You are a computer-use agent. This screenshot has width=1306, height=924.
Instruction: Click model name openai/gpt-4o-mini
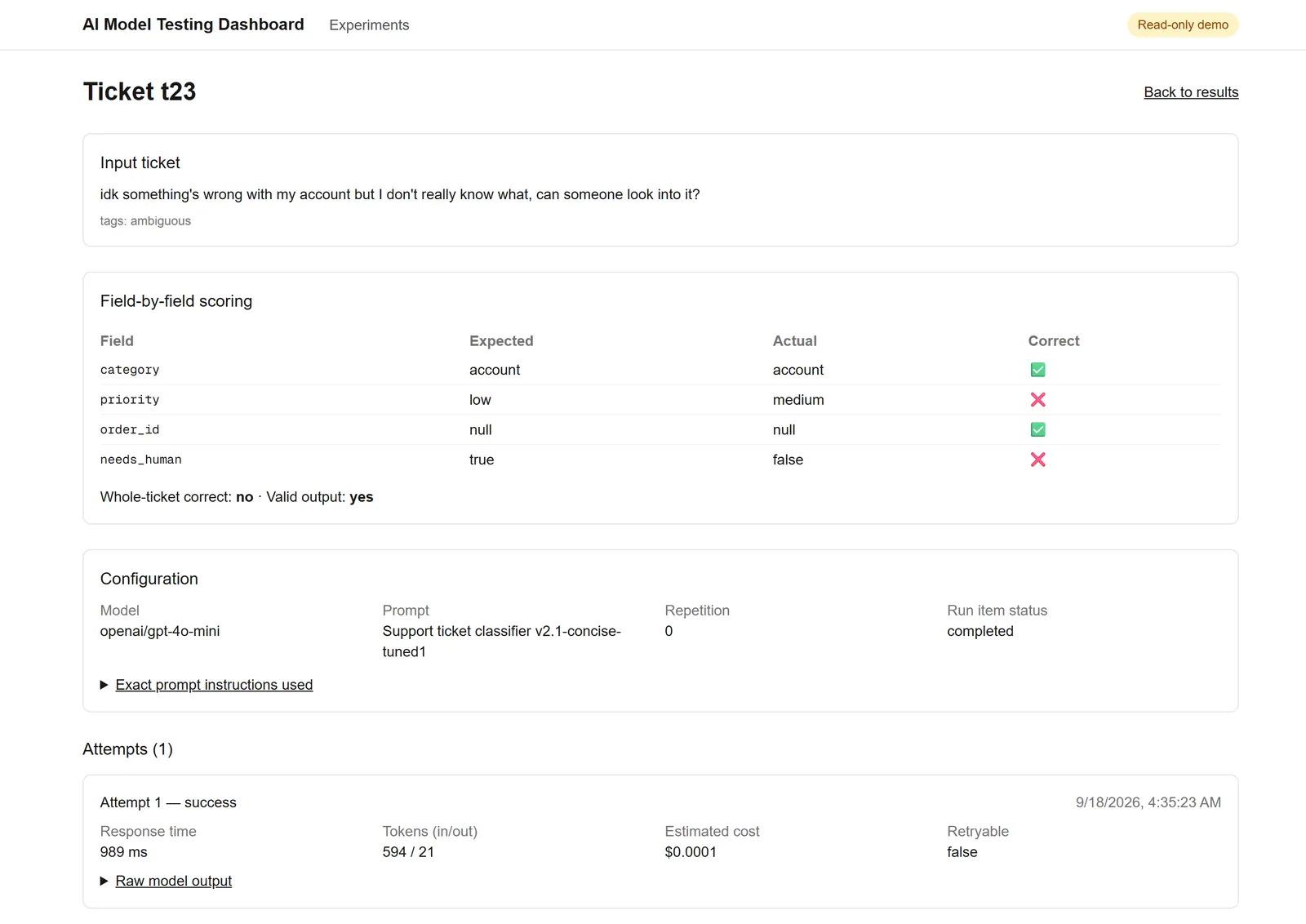(x=160, y=631)
